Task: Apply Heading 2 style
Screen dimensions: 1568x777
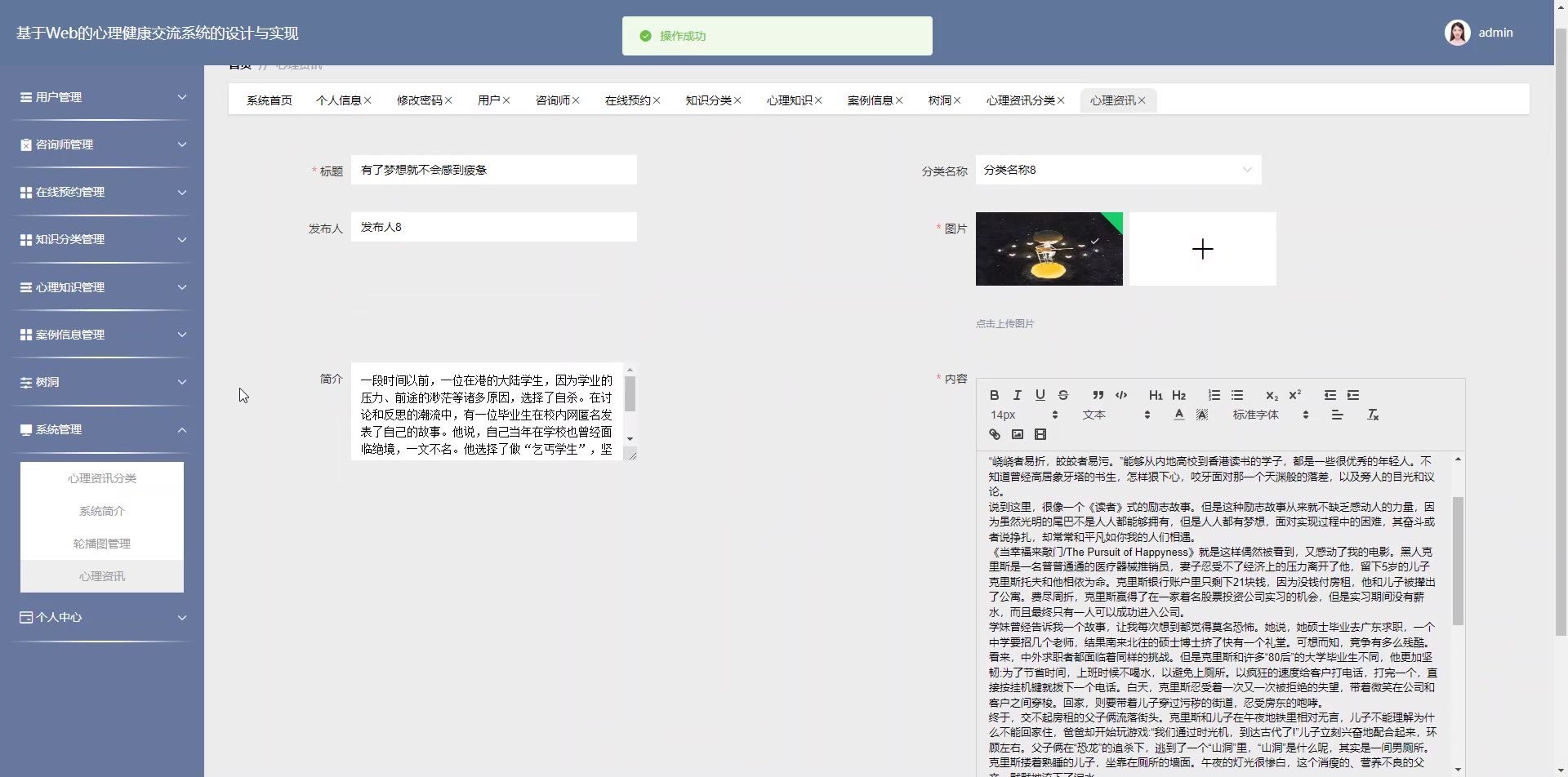Action: (x=1178, y=395)
